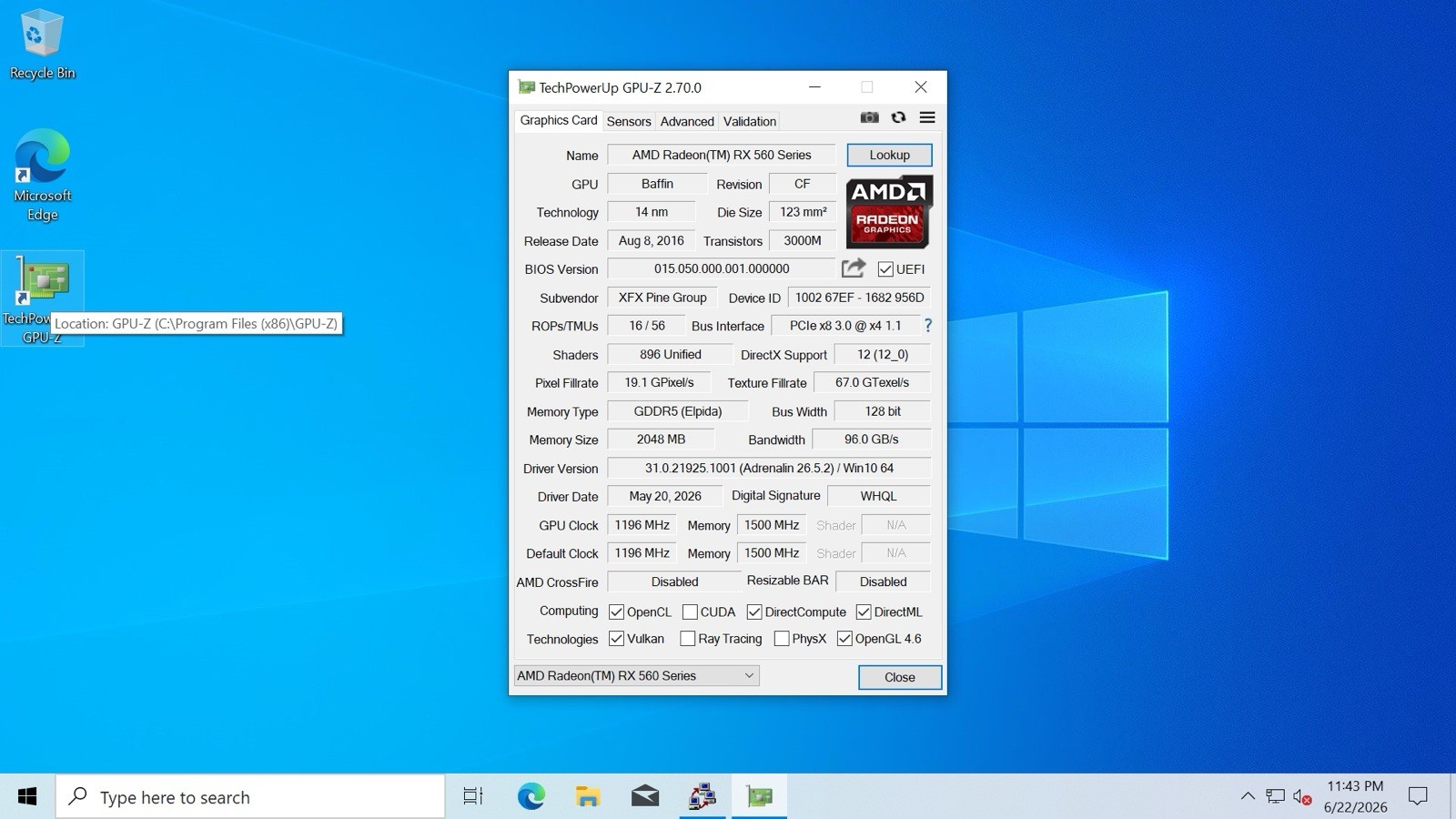Click the Name field AMD Radeon RX 560
The height and width of the screenshot is (819, 1456).
tap(722, 155)
